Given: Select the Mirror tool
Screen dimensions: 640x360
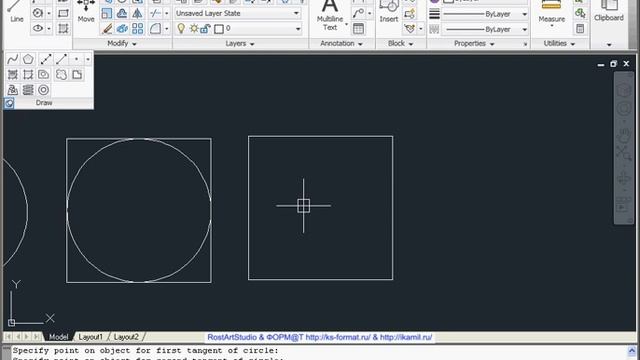Looking at the screenshot, I should 138,13.
